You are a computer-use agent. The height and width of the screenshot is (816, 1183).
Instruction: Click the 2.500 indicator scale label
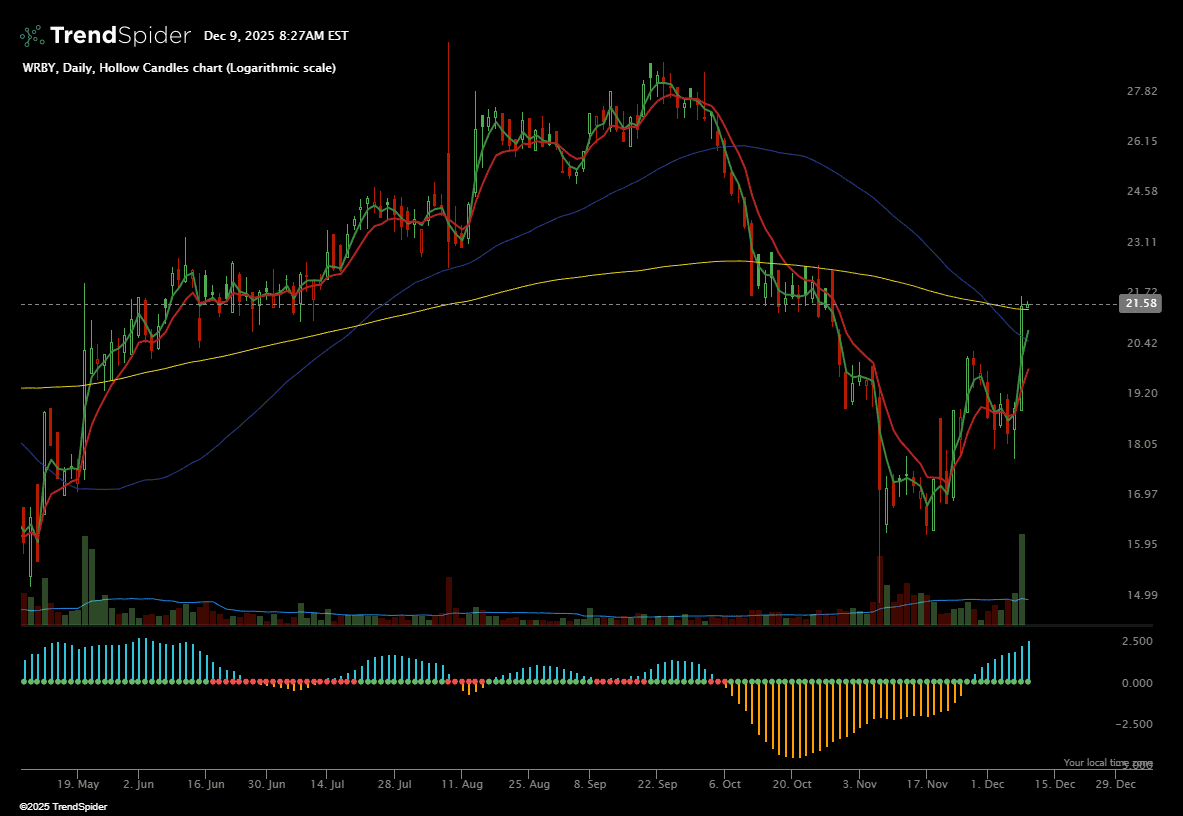click(x=1138, y=641)
